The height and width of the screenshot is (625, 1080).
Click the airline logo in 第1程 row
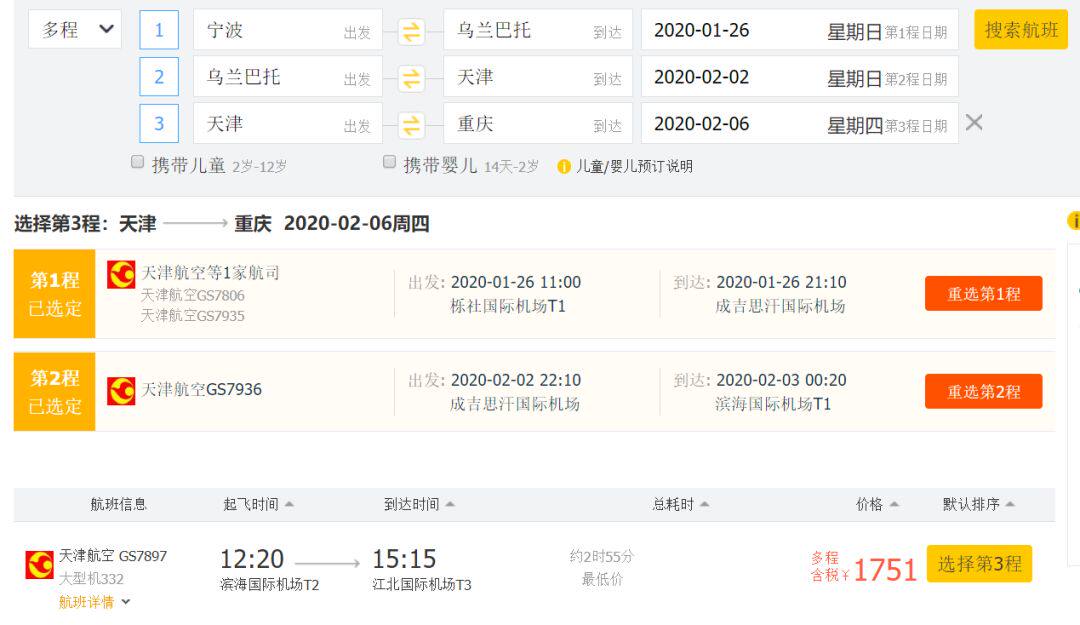click(x=121, y=274)
